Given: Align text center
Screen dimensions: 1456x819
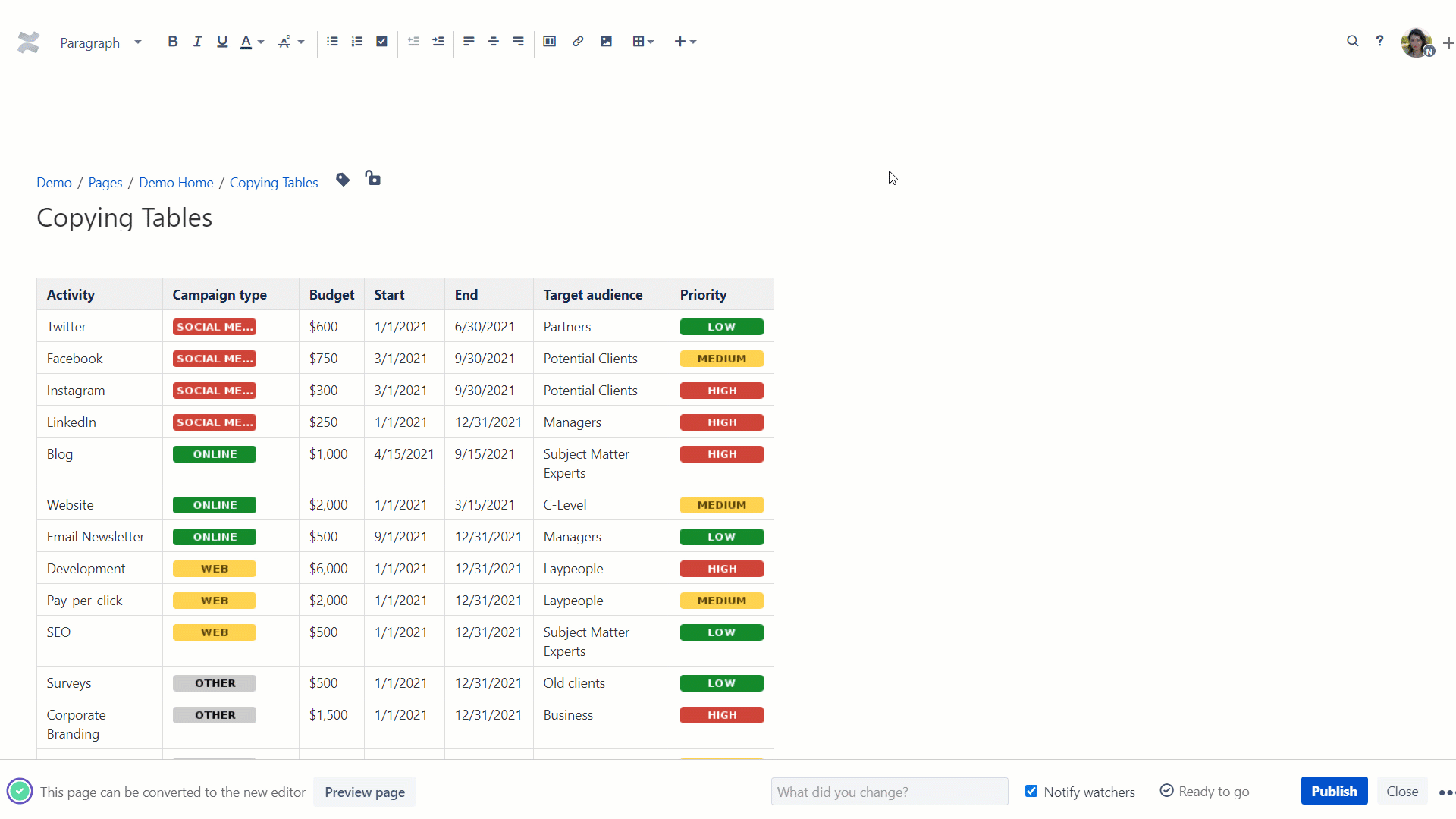Looking at the screenshot, I should (494, 42).
